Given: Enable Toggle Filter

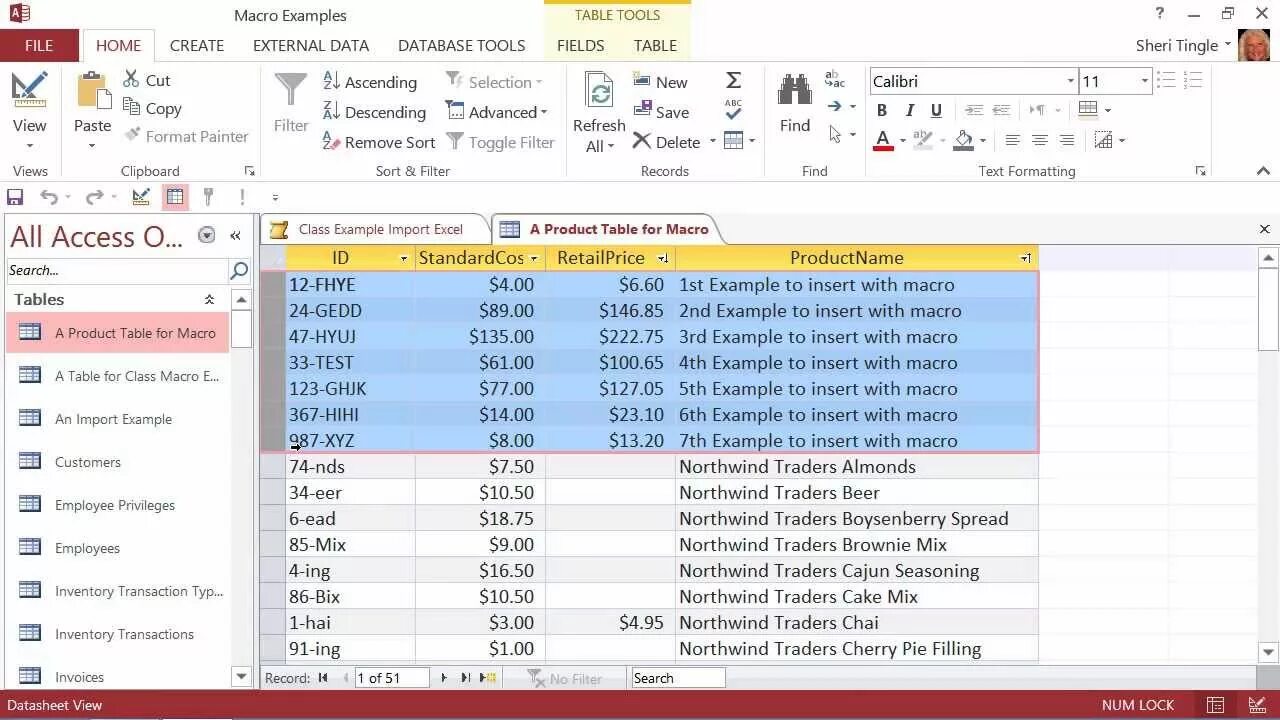Looking at the screenshot, I should [x=501, y=142].
